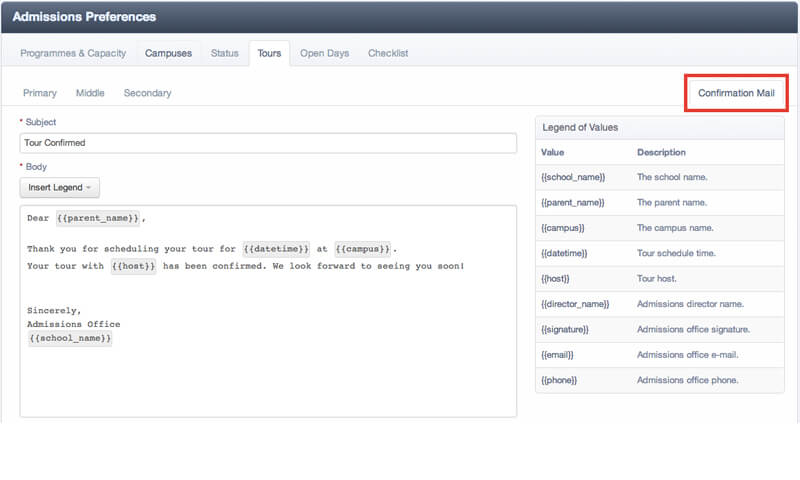
Task: Select the {{host}} tag in the body
Action: [134, 266]
